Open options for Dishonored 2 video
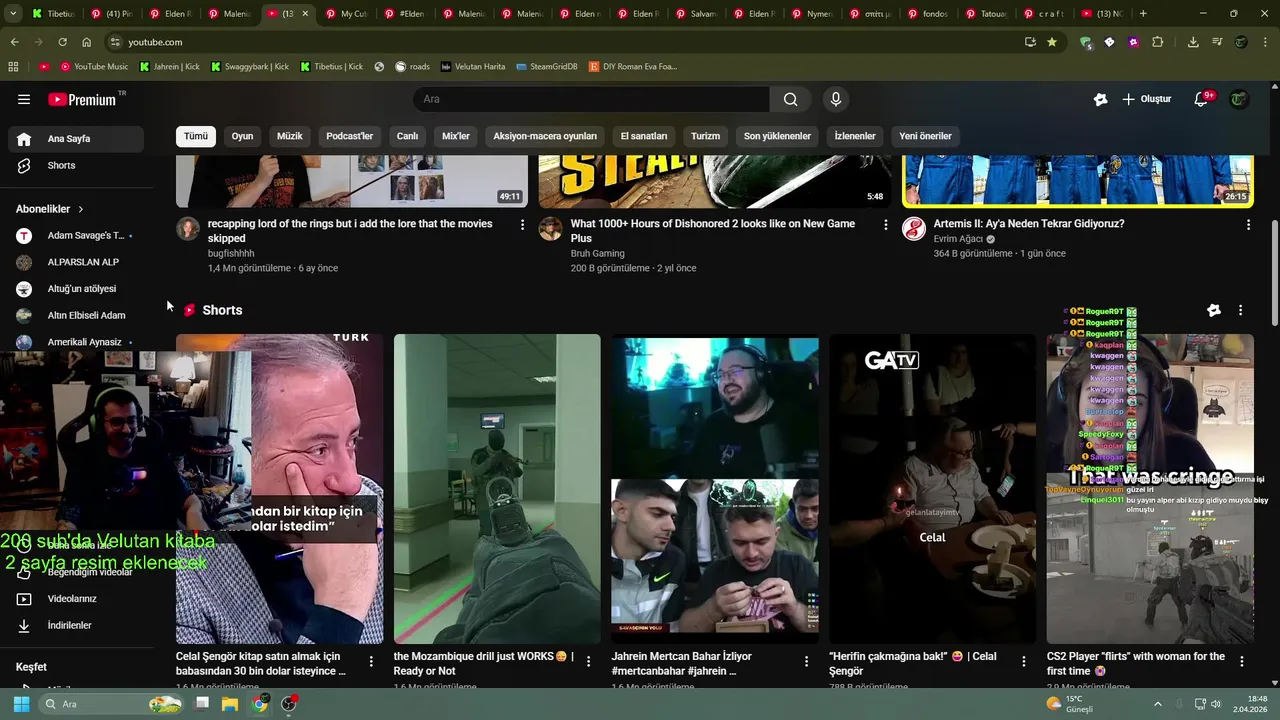The image size is (1280, 720). pos(885,225)
